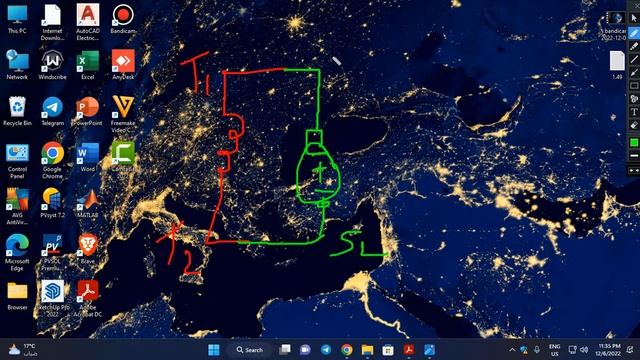Screen dimensions: 640x360
Task: Select the arrow drawing tool
Action: tap(634, 73)
